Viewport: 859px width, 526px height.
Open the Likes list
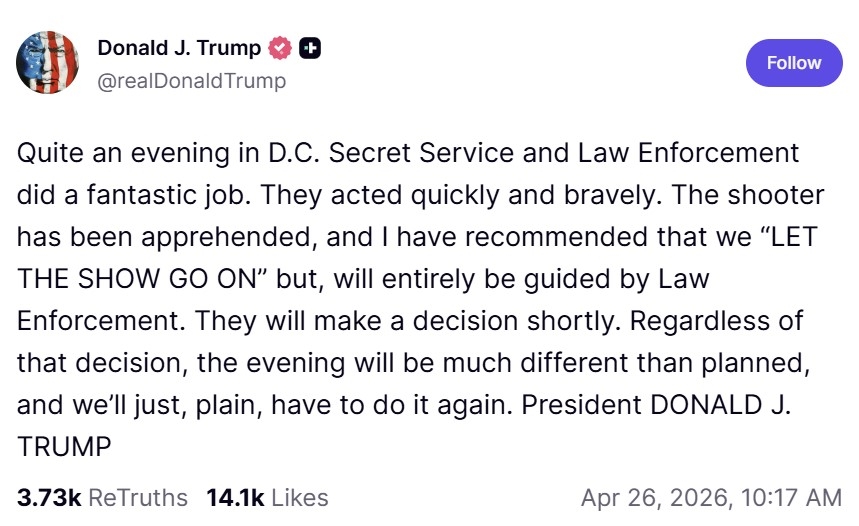point(299,497)
